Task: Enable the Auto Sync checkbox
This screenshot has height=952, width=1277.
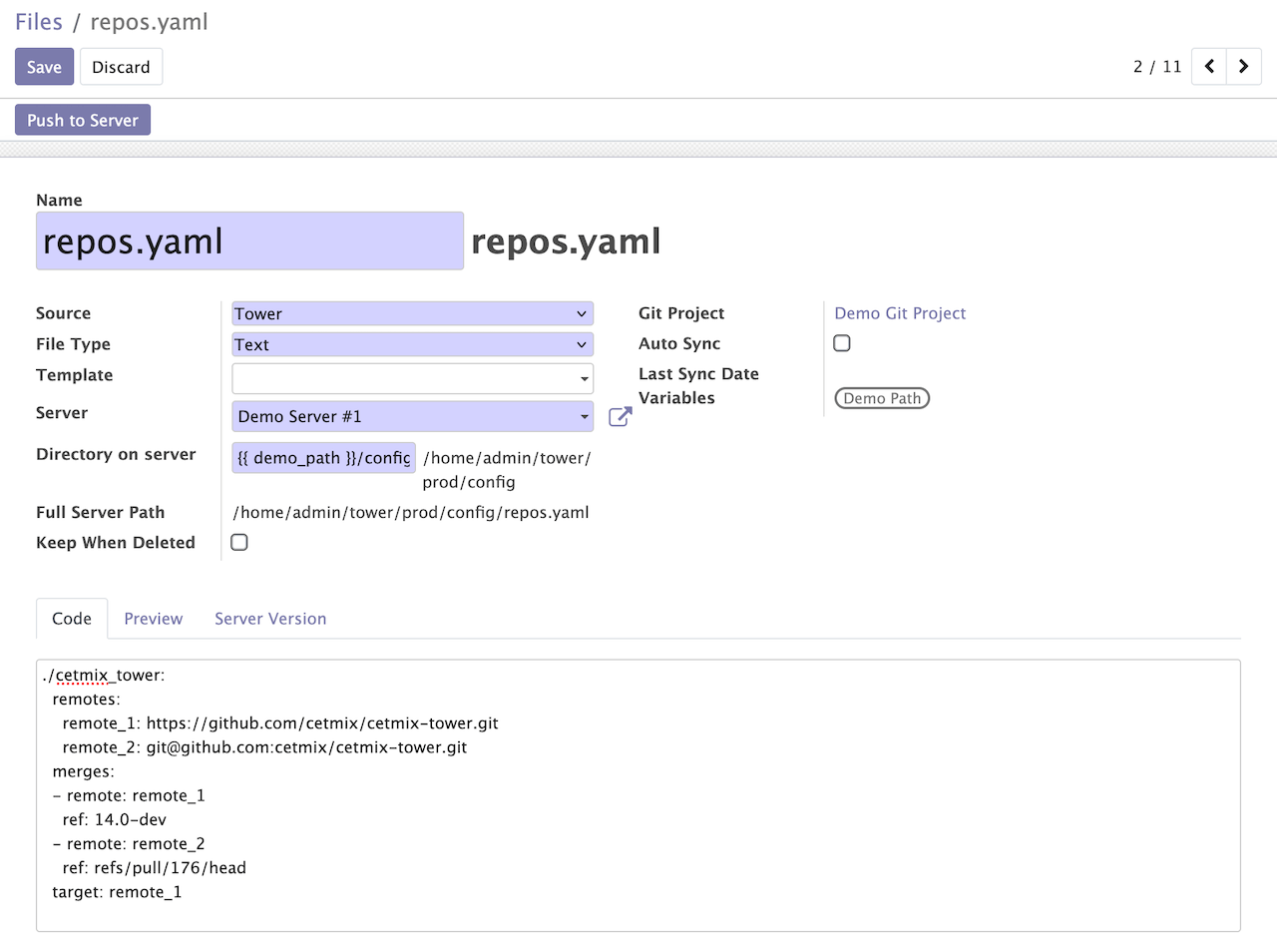Action: point(841,342)
